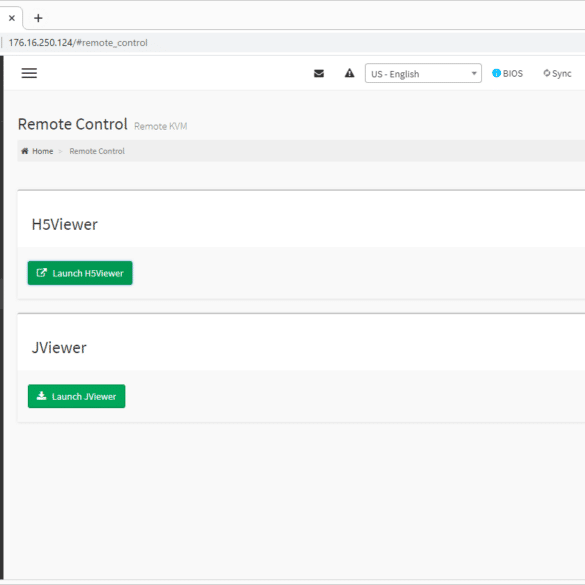Click the Remote KVM subtitle text
585x585 pixels.
(160, 126)
